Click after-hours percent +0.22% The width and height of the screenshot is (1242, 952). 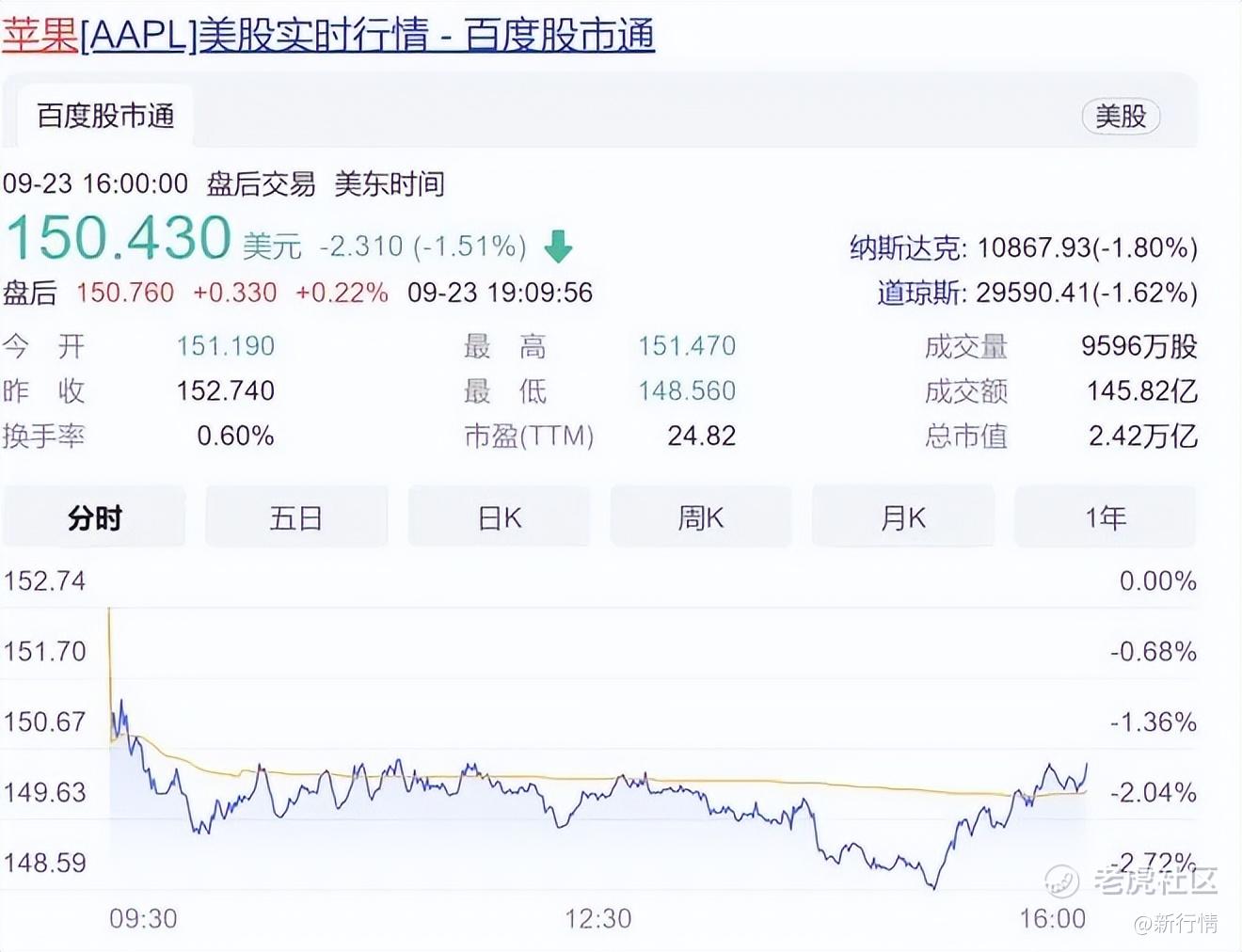342,293
